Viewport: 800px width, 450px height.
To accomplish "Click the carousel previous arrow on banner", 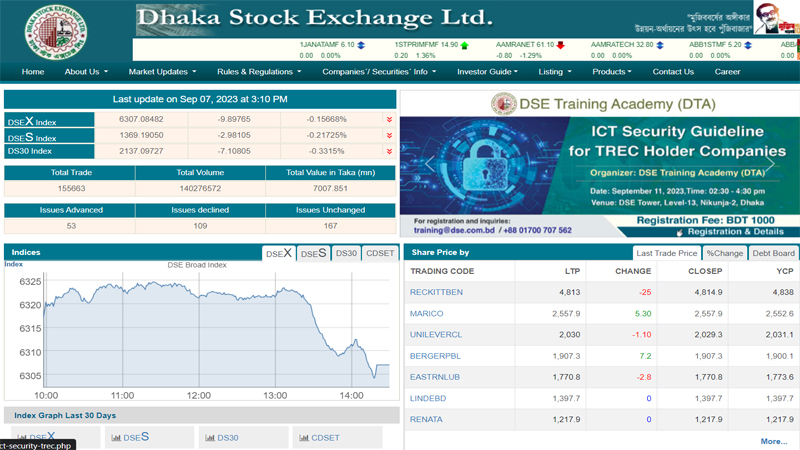I will (x=430, y=165).
